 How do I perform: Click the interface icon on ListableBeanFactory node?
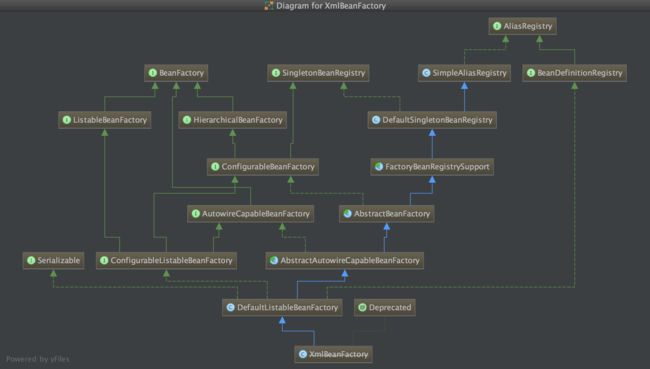coord(66,120)
